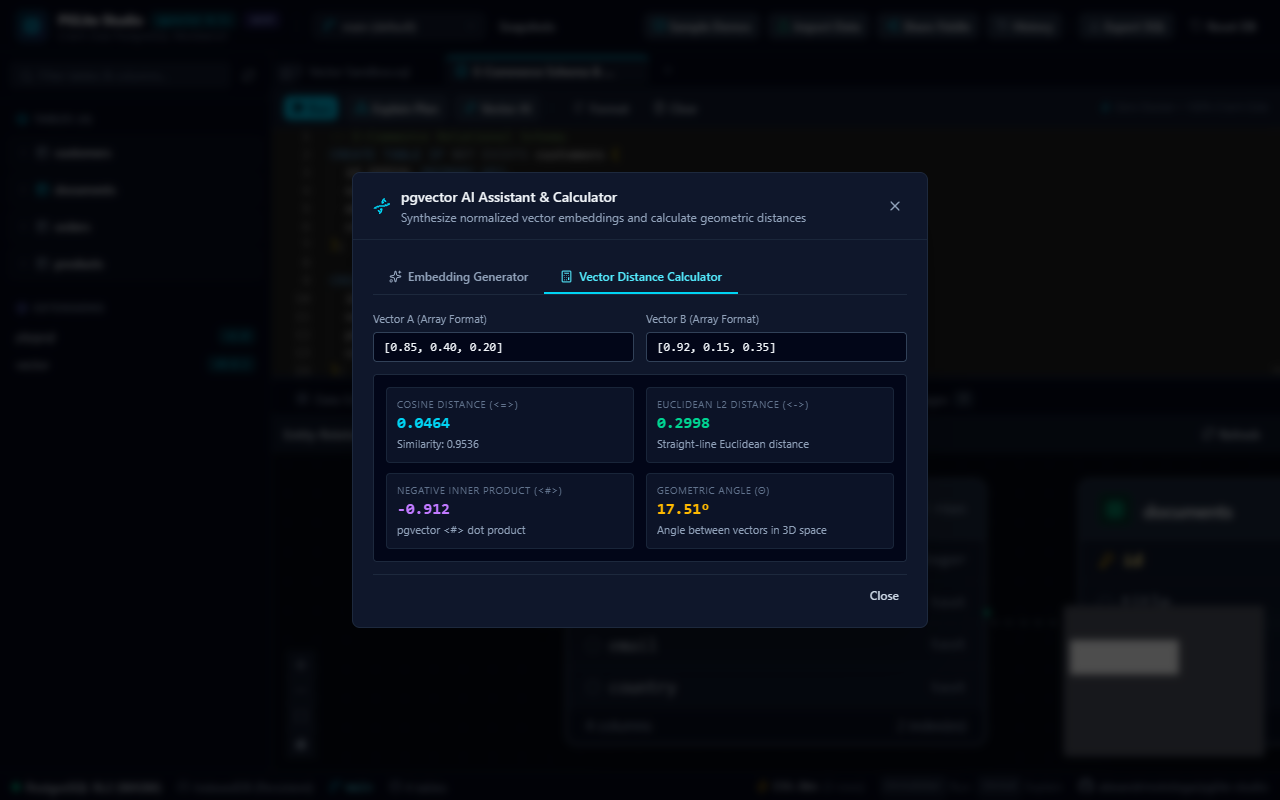This screenshot has width=1280, height=800.
Task: Focus the Vector B array input field
Action: coord(776,347)
